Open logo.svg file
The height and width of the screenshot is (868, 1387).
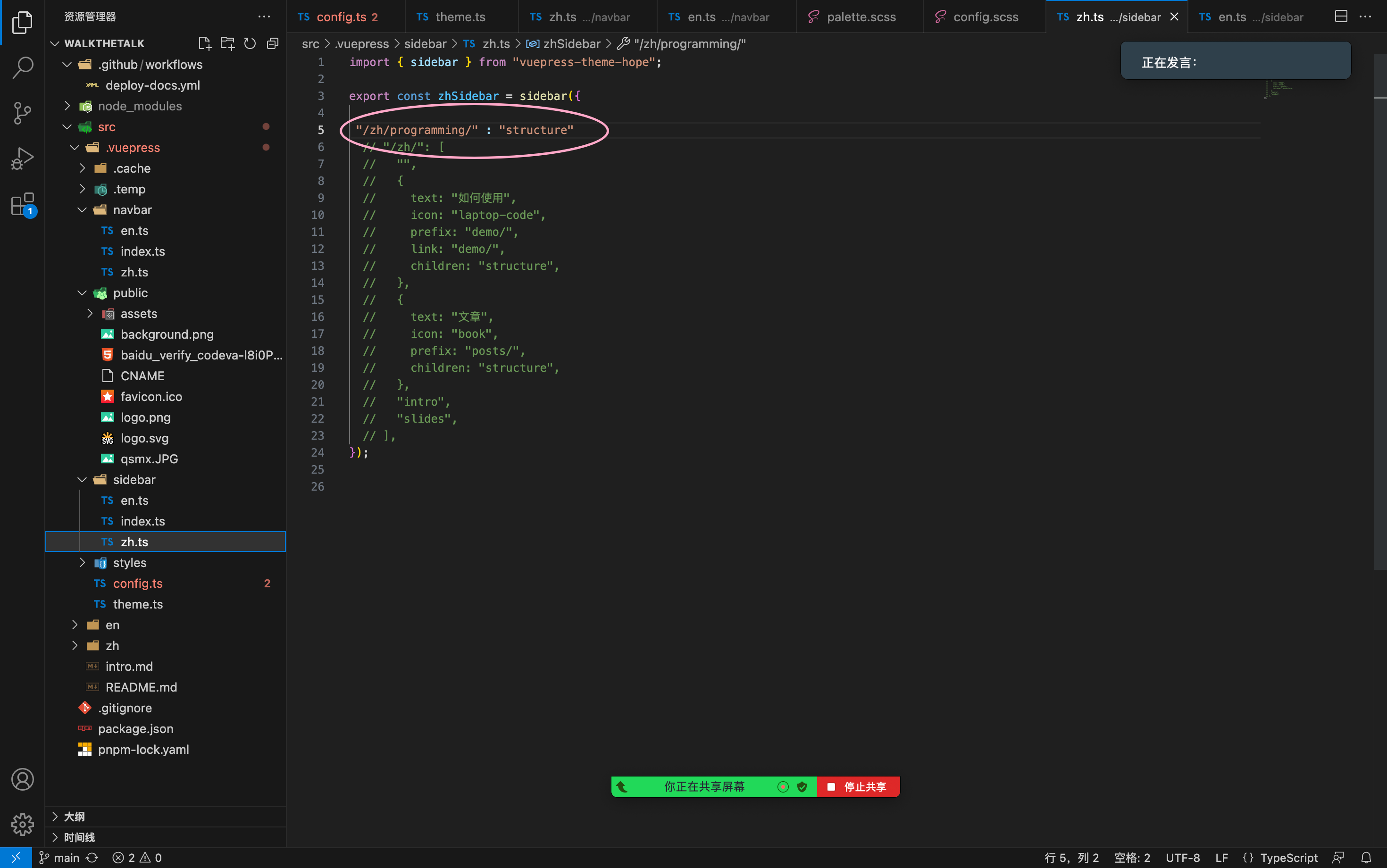[x=165, y=438]
